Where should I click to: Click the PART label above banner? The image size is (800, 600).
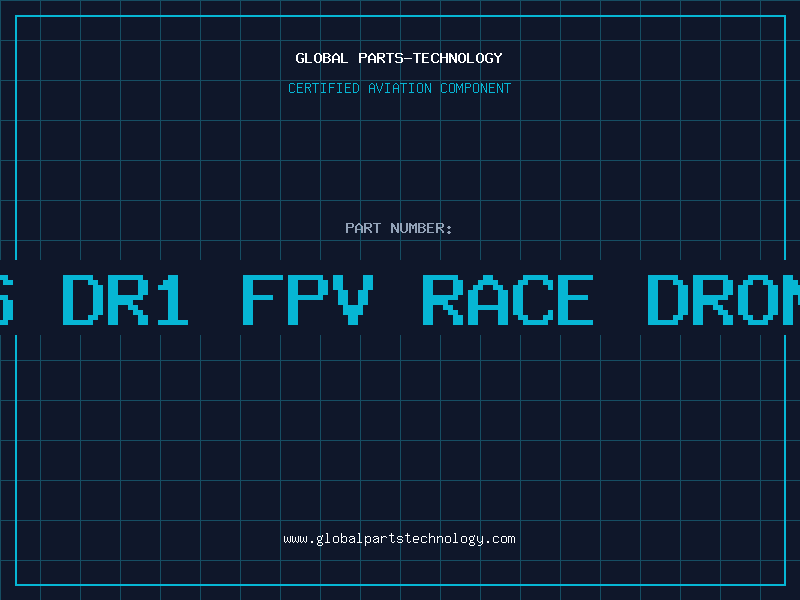(363, 228)
